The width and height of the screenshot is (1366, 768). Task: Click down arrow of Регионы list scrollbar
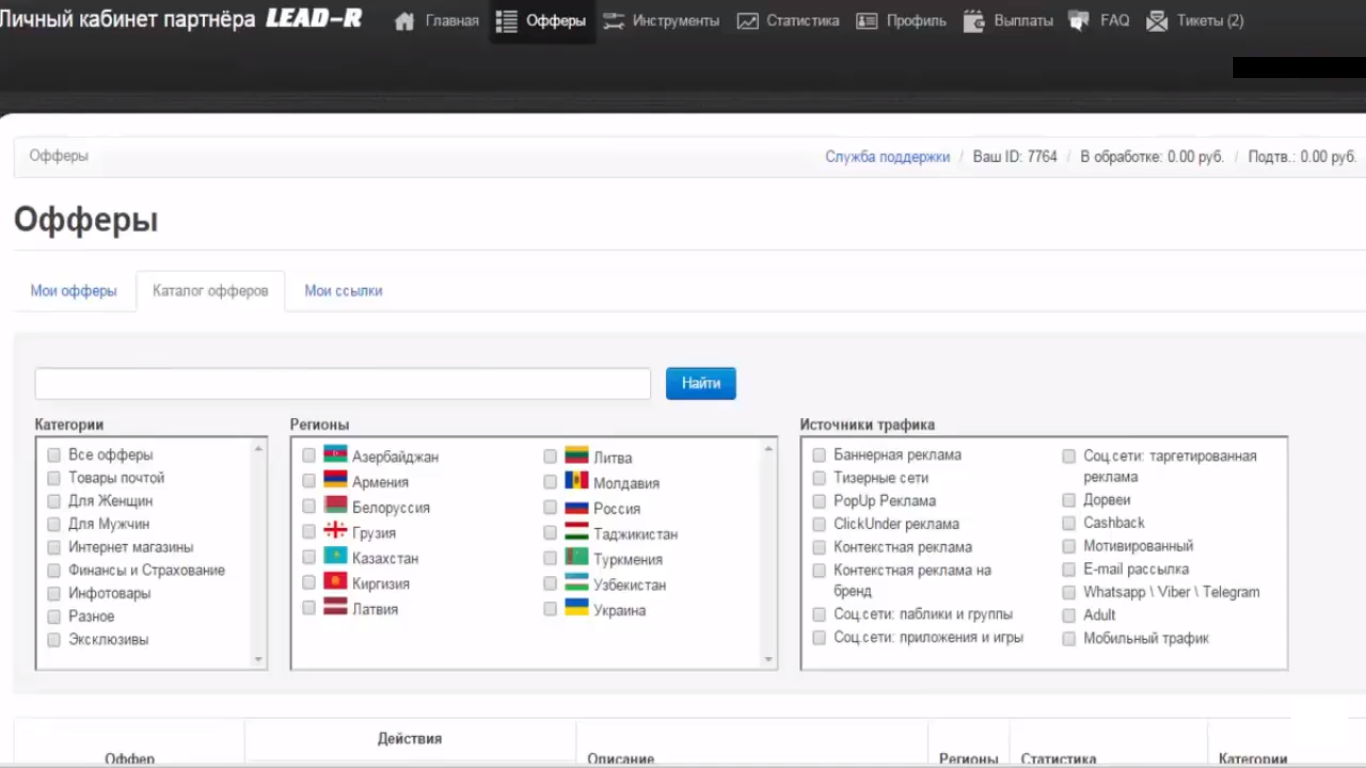[x=768, y=659]
